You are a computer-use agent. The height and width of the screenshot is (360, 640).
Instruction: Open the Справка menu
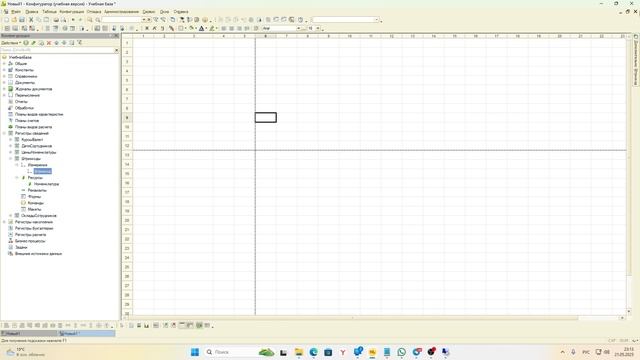(x=181, y=12)
